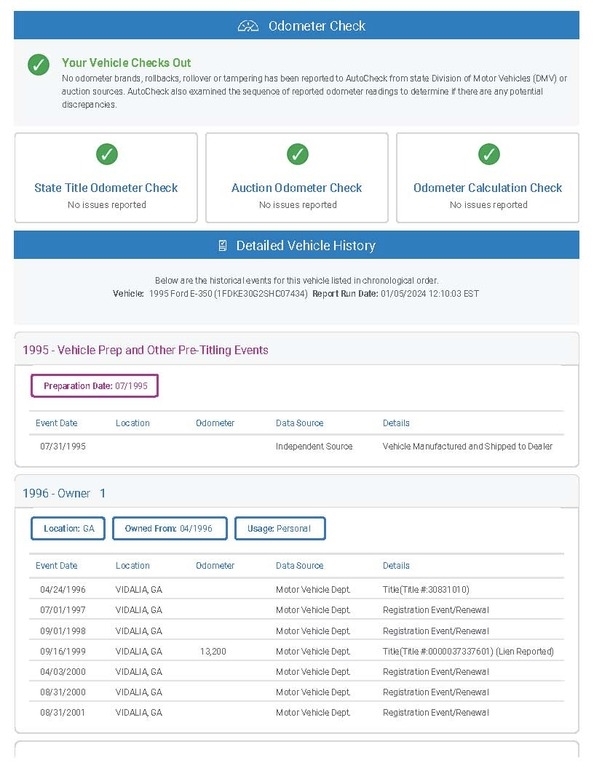This screenshot has height=768, width=594.
Task: Click the Owned From: 04/1996 badge
Action: 170,528
